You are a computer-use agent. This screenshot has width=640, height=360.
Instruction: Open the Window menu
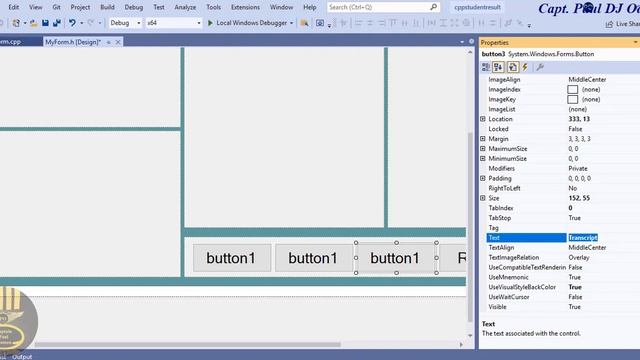pyautogui.click(x=281, y=7)
